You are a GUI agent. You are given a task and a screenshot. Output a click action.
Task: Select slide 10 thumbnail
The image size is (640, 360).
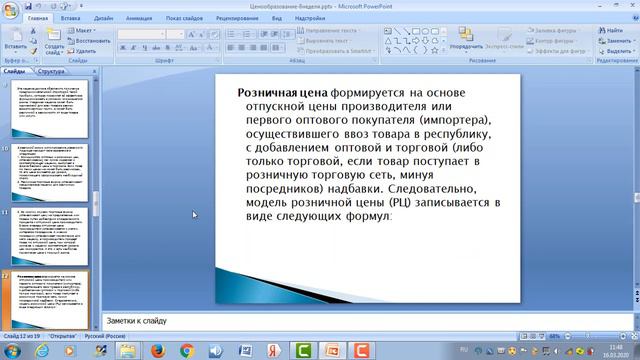(49, 173)
